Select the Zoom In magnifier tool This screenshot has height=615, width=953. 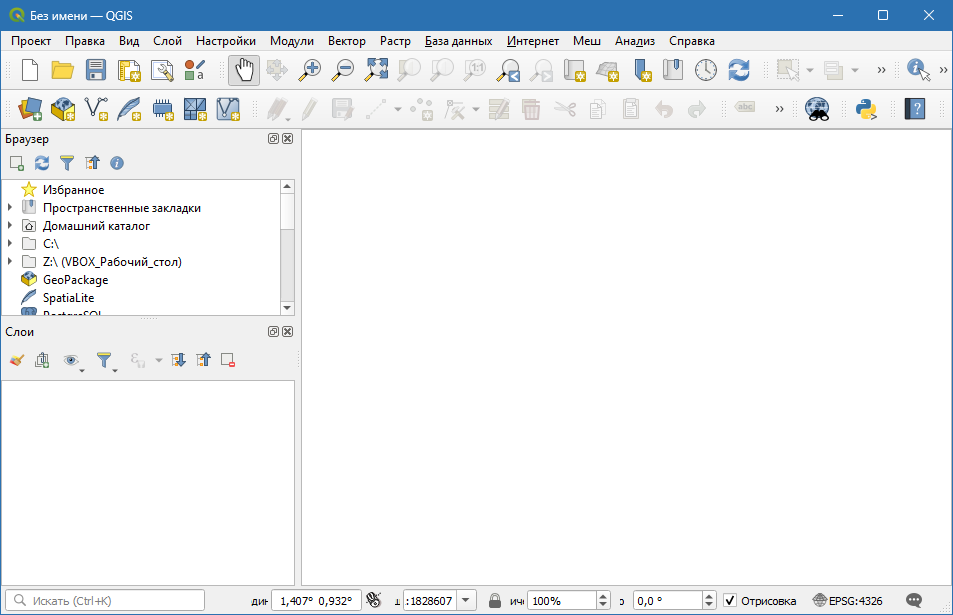coord(310,70)
